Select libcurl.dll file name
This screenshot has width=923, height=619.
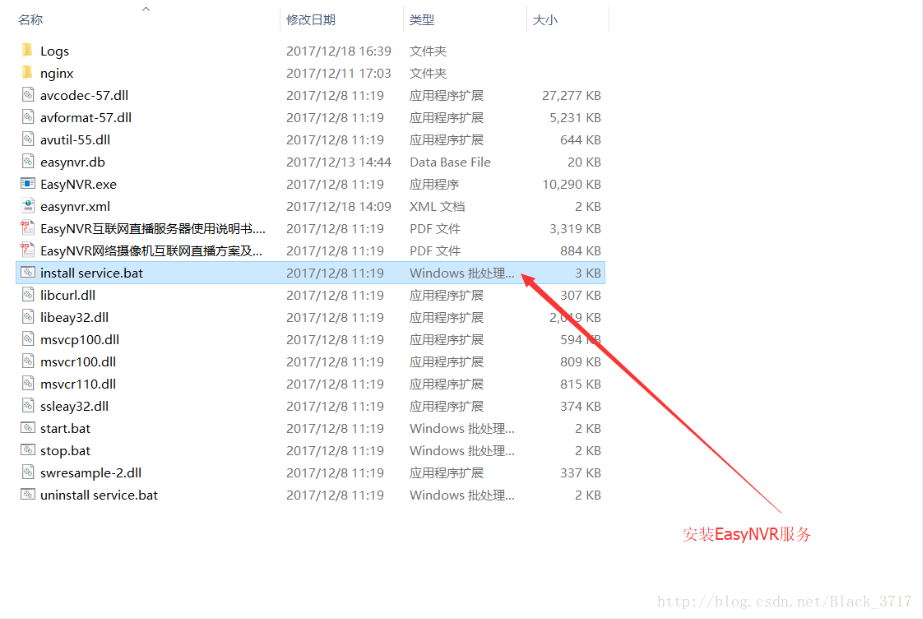68,295
